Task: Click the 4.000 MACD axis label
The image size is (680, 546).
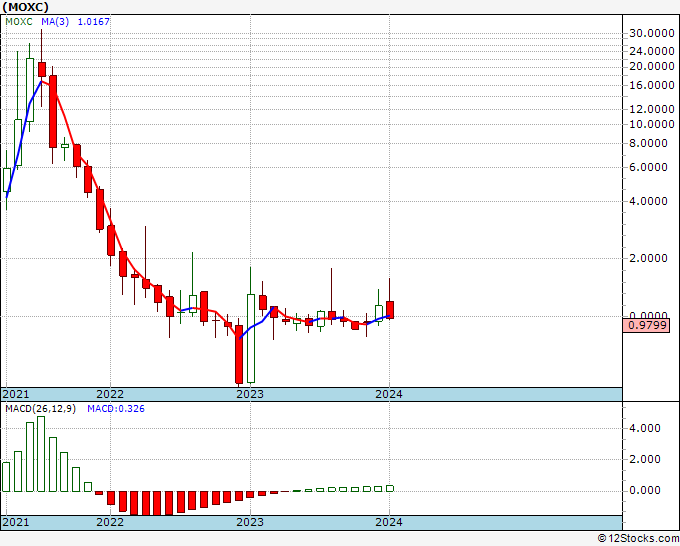Action: pyautogui.click(x=644, y=428)
